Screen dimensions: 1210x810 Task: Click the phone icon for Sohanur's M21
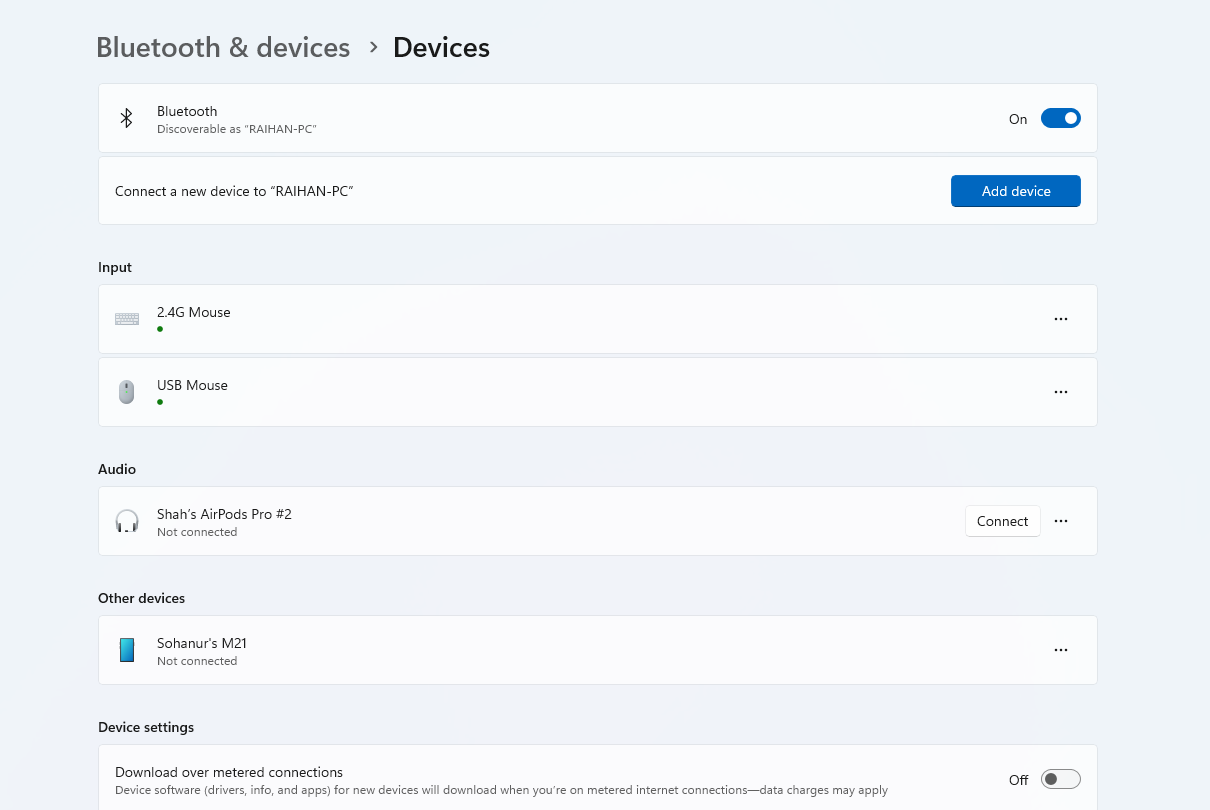[x=127, y=650]
